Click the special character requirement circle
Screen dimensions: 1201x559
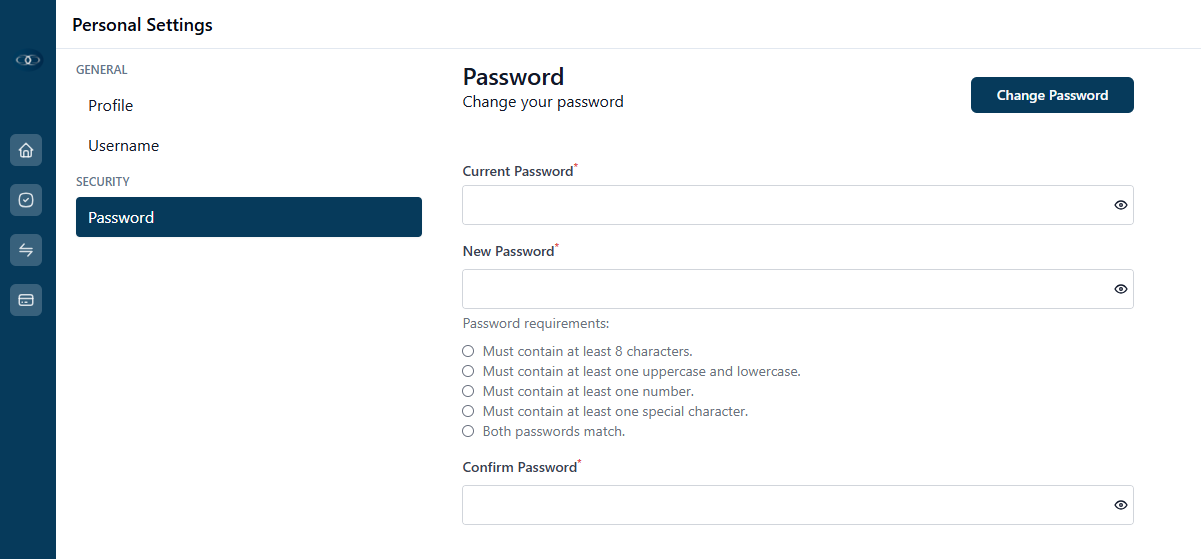pyautogui.click(x=468, y=411)
